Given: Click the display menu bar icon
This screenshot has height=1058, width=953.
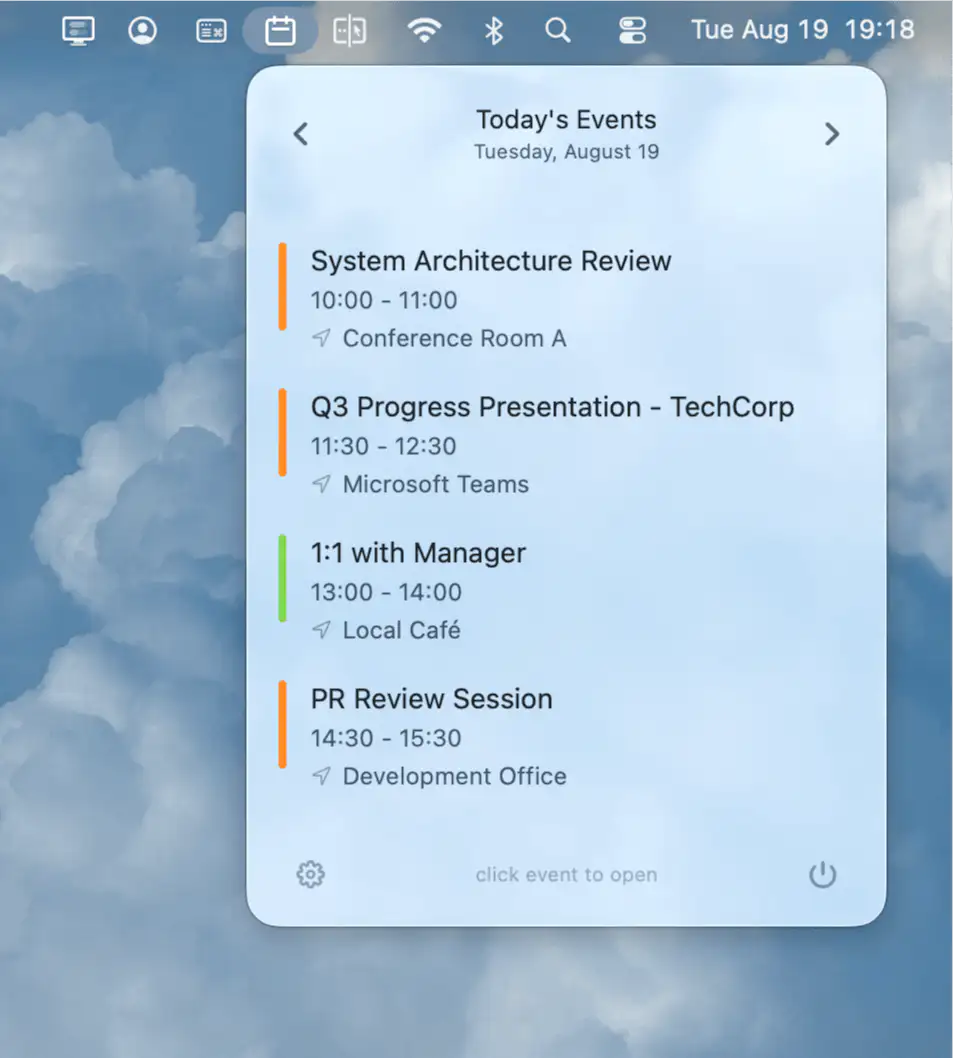Looking at the screenshot, I should tap(77, 30).
